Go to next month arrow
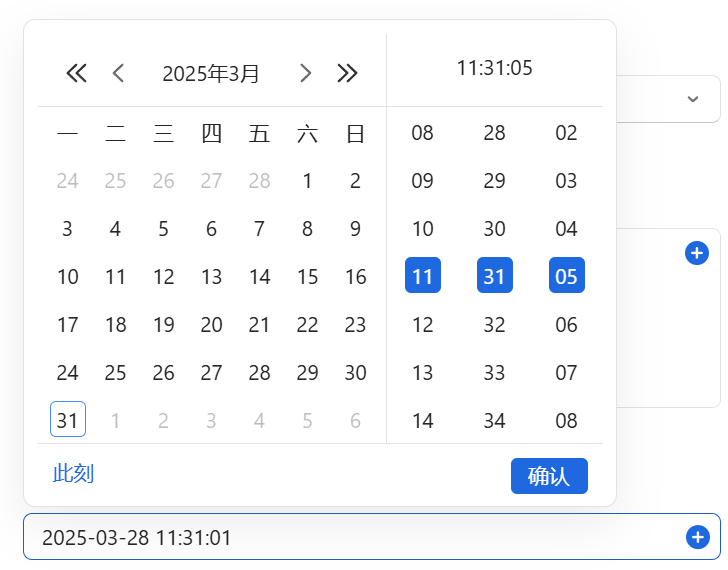This screenshot has height=570, width=728. (306, 73)
